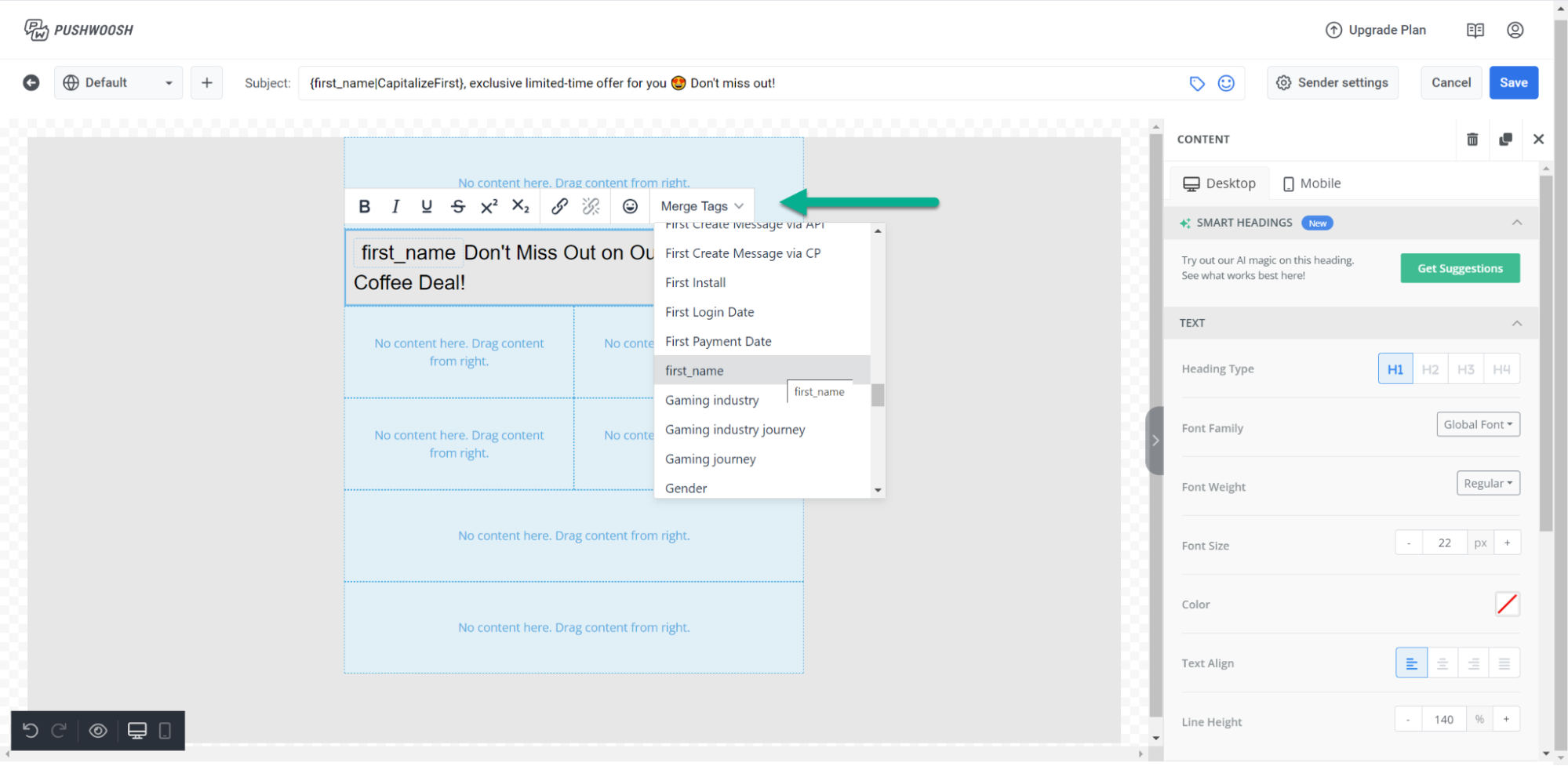Set text alignment to center
Screen dimensions: 1568x766
[x=1442, y=663]
